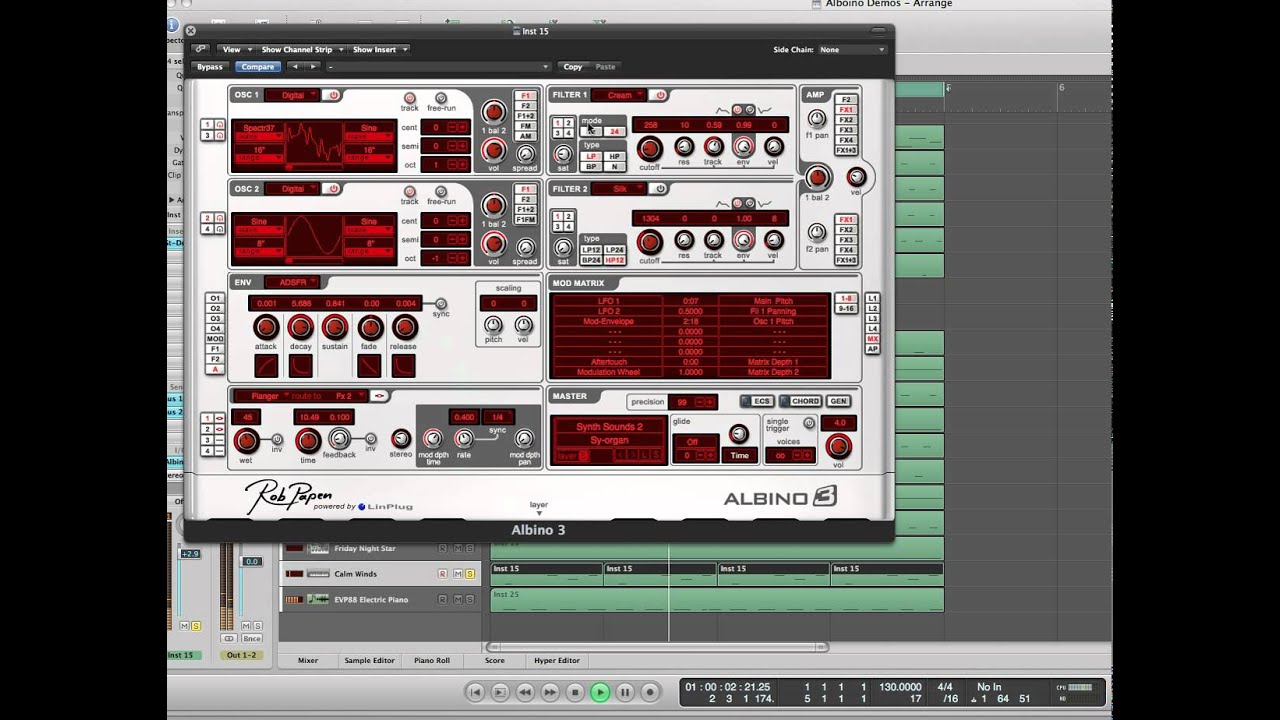The height and width of the screenshot is (720, 1280).
Task: Open the Sample Editor tab
Action: click(369, 660)
